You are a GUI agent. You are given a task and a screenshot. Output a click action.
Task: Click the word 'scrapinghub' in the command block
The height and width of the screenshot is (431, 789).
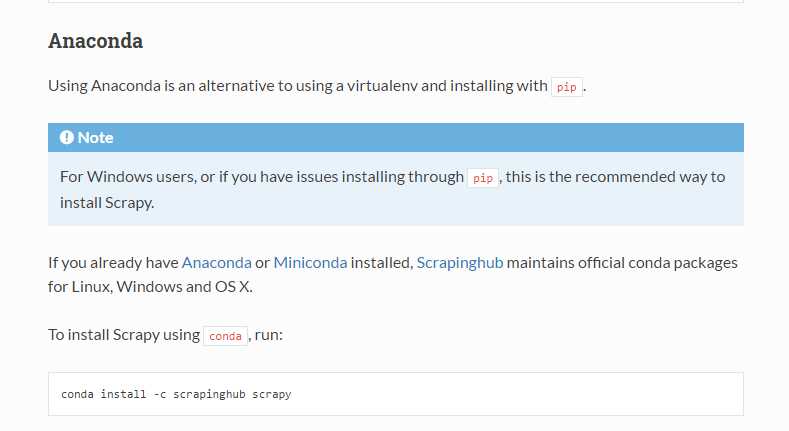pos(209,394)
